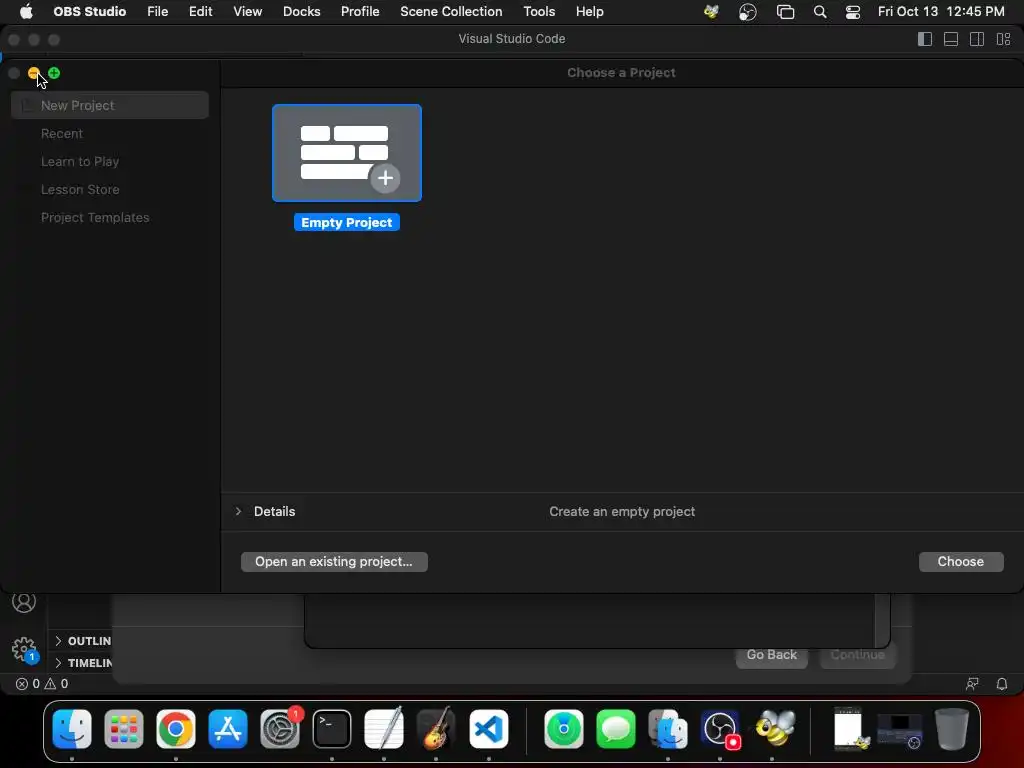This screenshot has width=1024, height=768.
Task: Expand the OUTLINE section in VS Code
Action: pyautogui.click(x=82, y=641)
